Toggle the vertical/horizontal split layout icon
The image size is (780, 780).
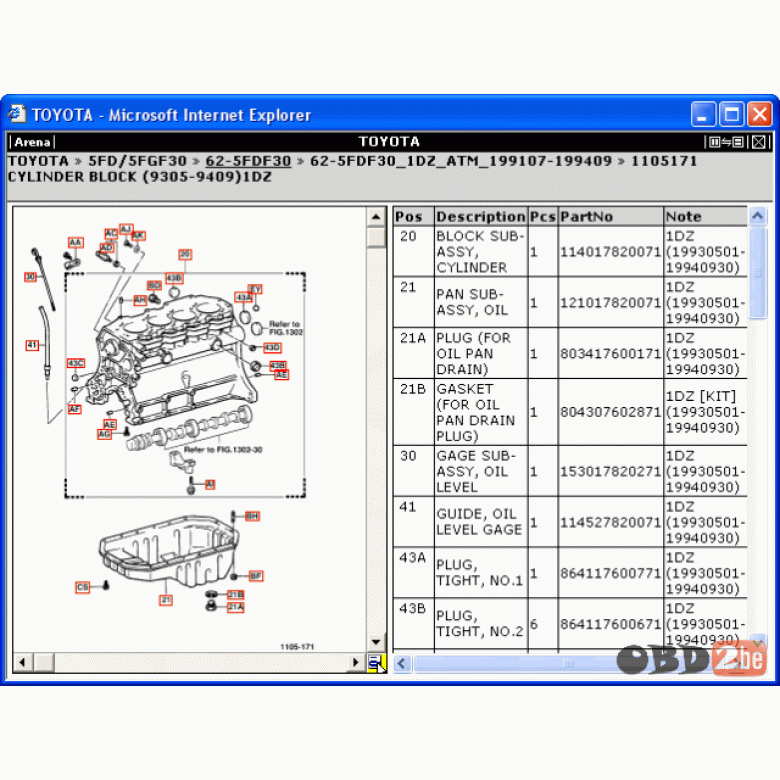coord(726,142)
